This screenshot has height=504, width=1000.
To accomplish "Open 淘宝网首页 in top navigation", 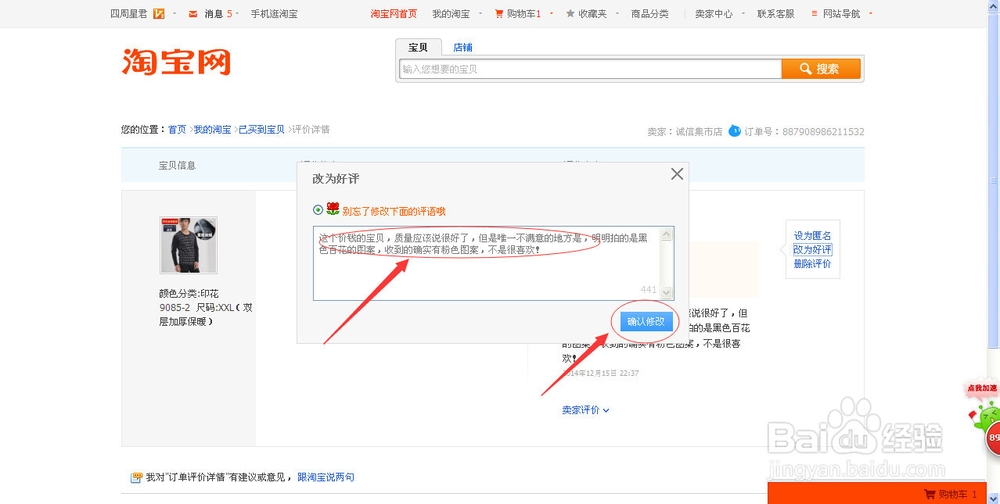I will pos(393,13).
